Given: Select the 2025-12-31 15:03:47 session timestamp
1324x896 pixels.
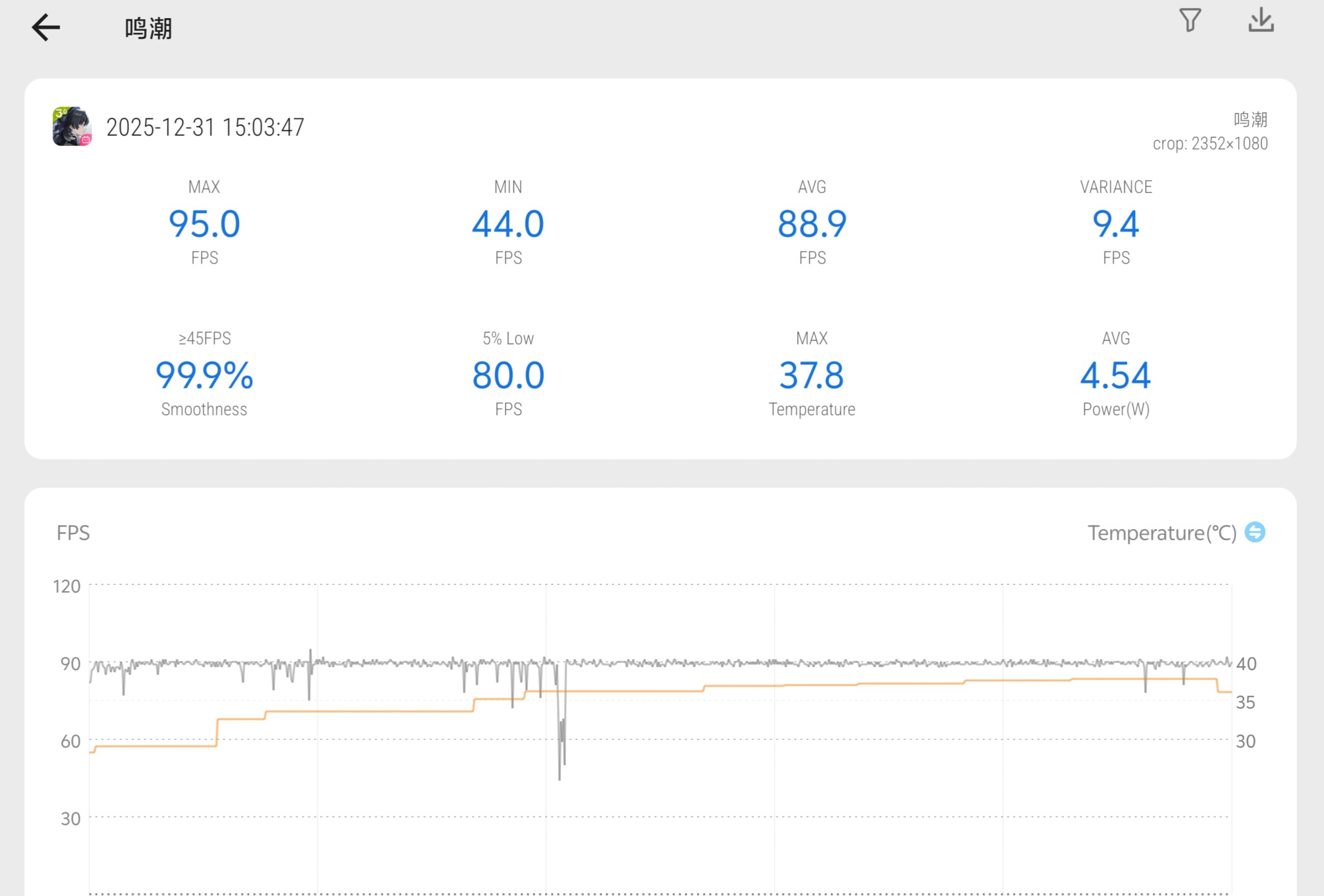Looking at the screenshot, I should tap(205, 127).
